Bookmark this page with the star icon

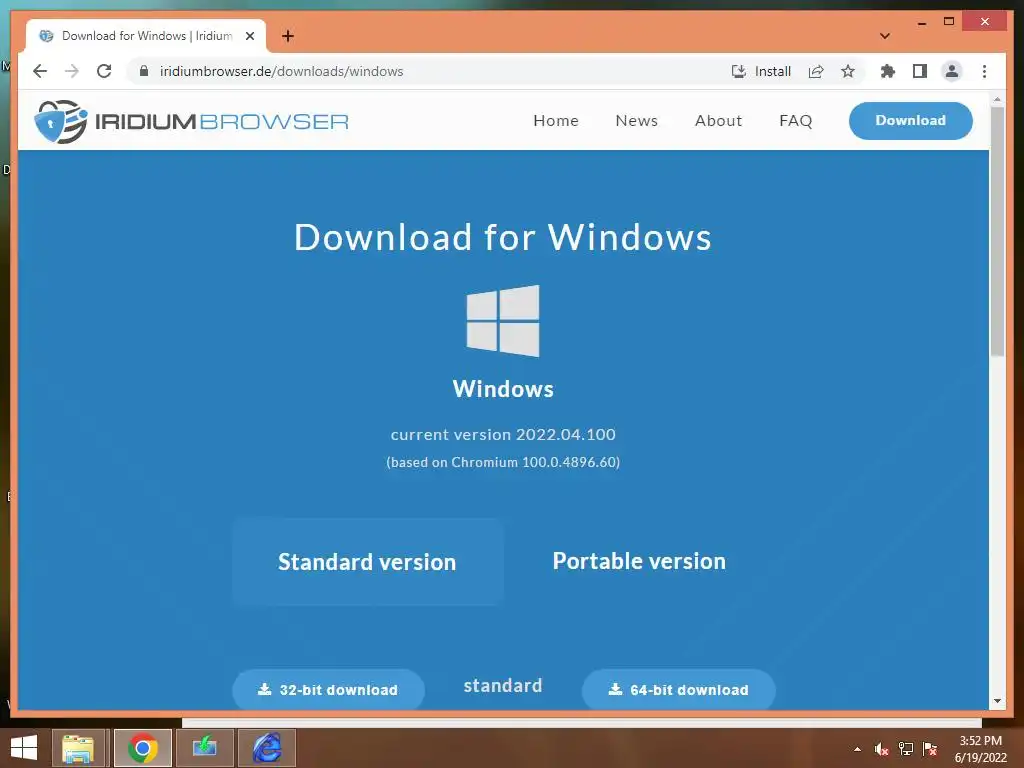tap(848, 71)
